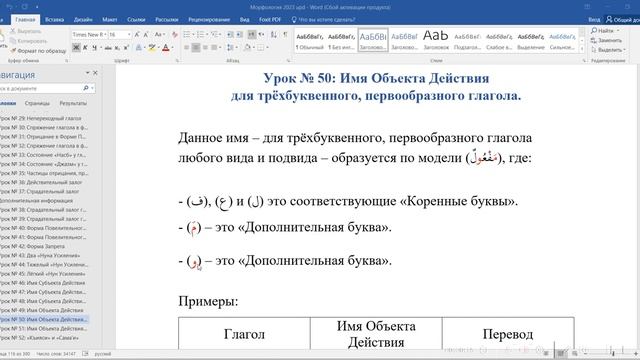Open the font size dropdown
Viewport: 640px width, 360px height.
pyautogui.click(x=129, y=35)
